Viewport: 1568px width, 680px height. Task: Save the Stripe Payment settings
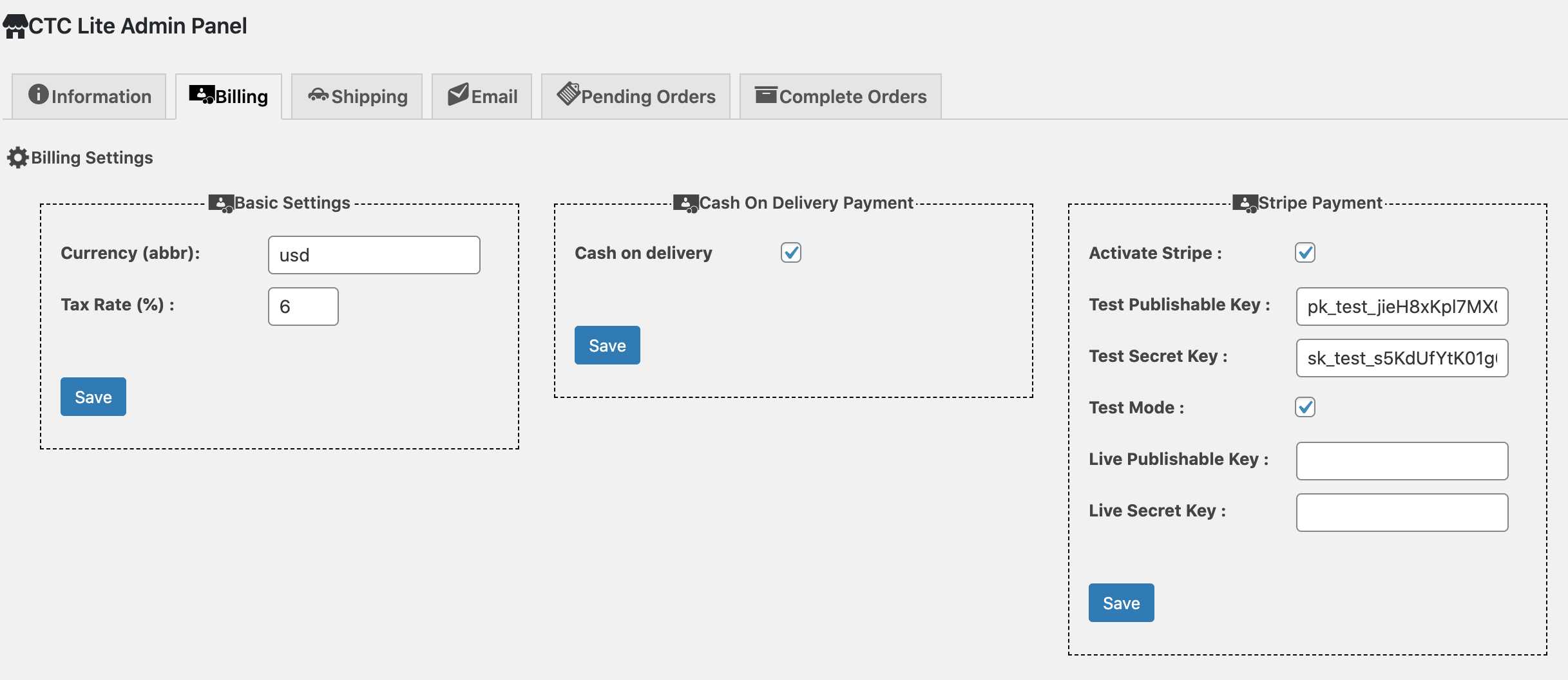(x=1122, y=603)
